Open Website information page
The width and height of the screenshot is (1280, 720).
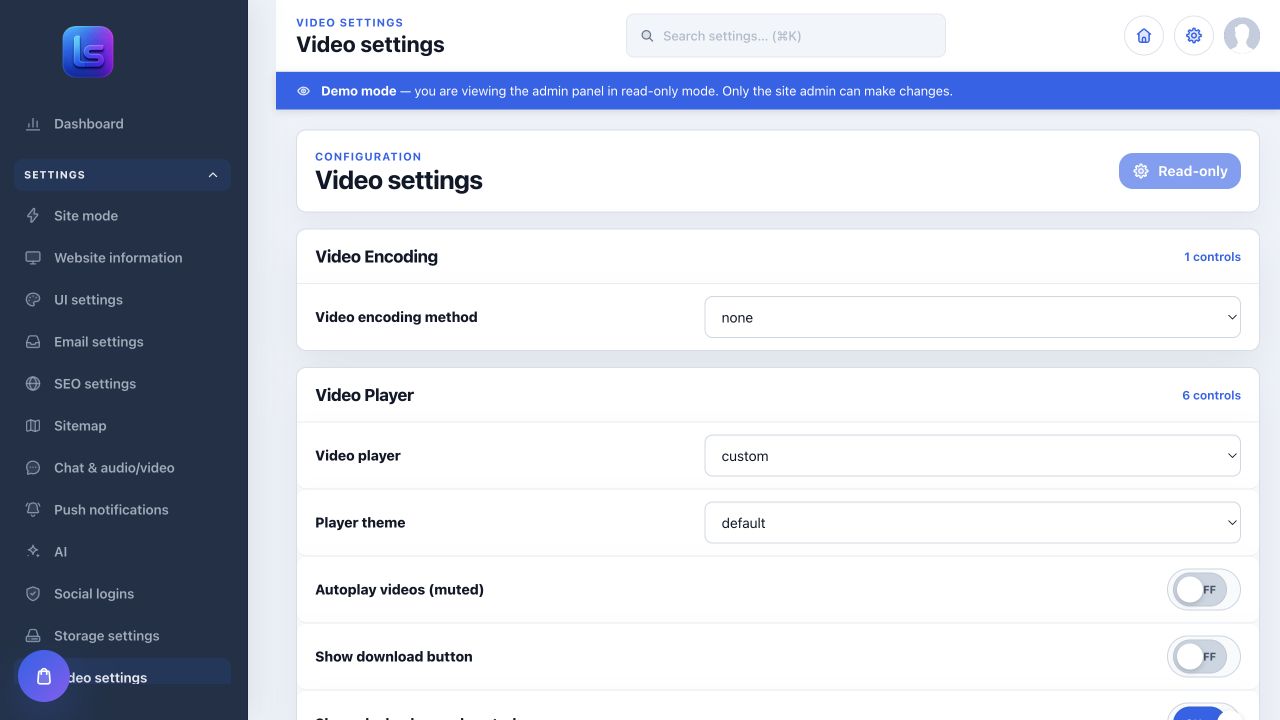[122, 258]
